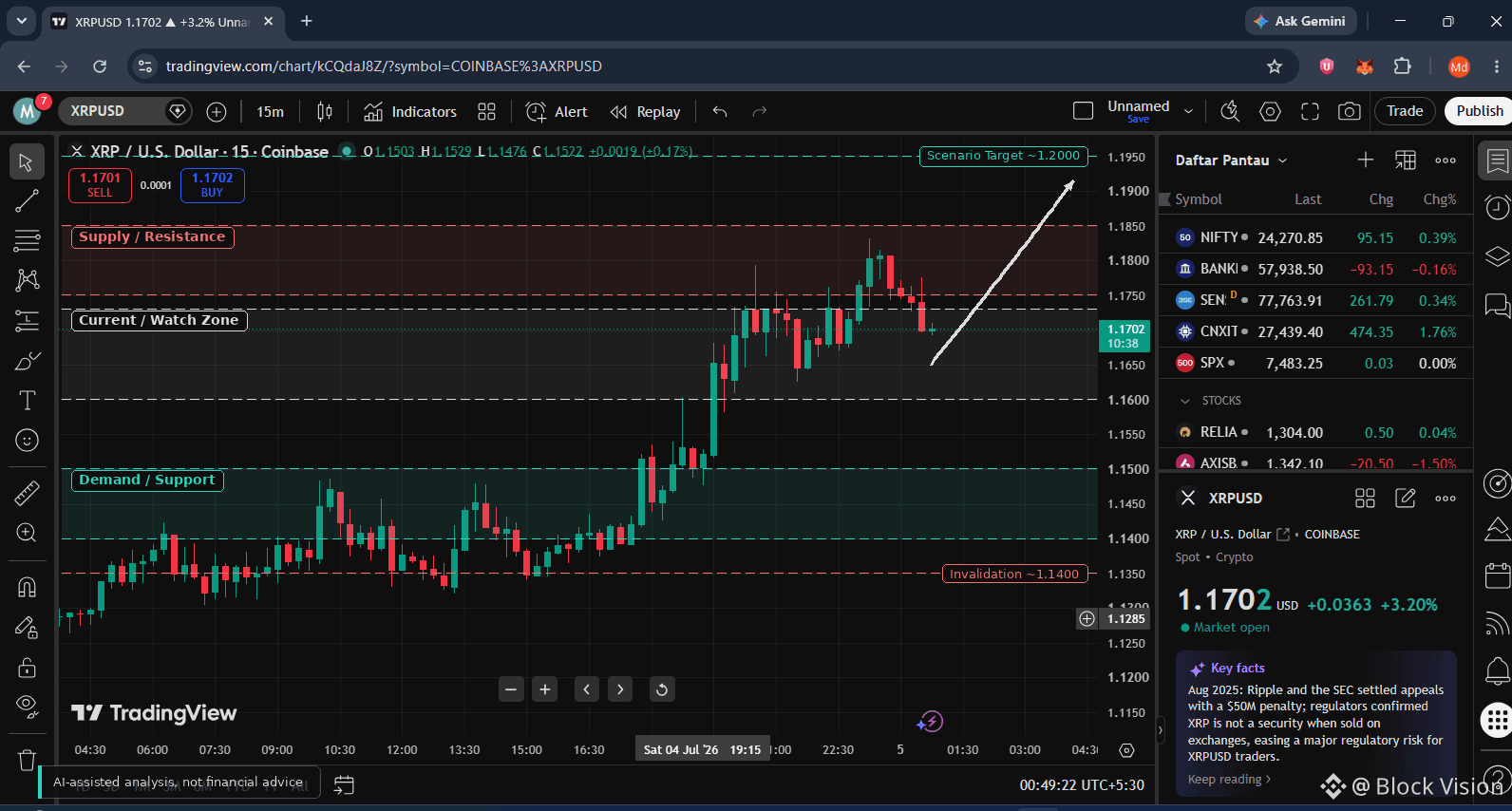Select the ruler measure tool
This screenshot has height=811, width=1512.
click(x=27, y=492)
